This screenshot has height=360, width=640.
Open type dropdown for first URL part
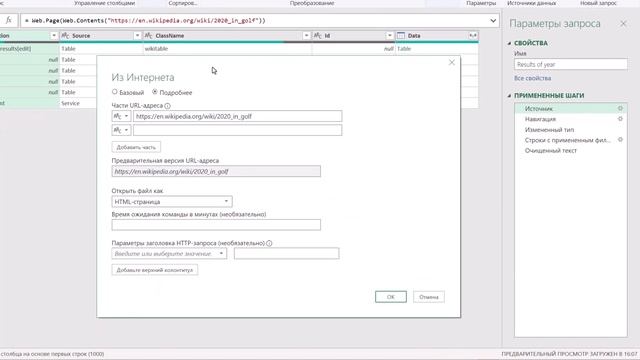(x=121, y=116)
